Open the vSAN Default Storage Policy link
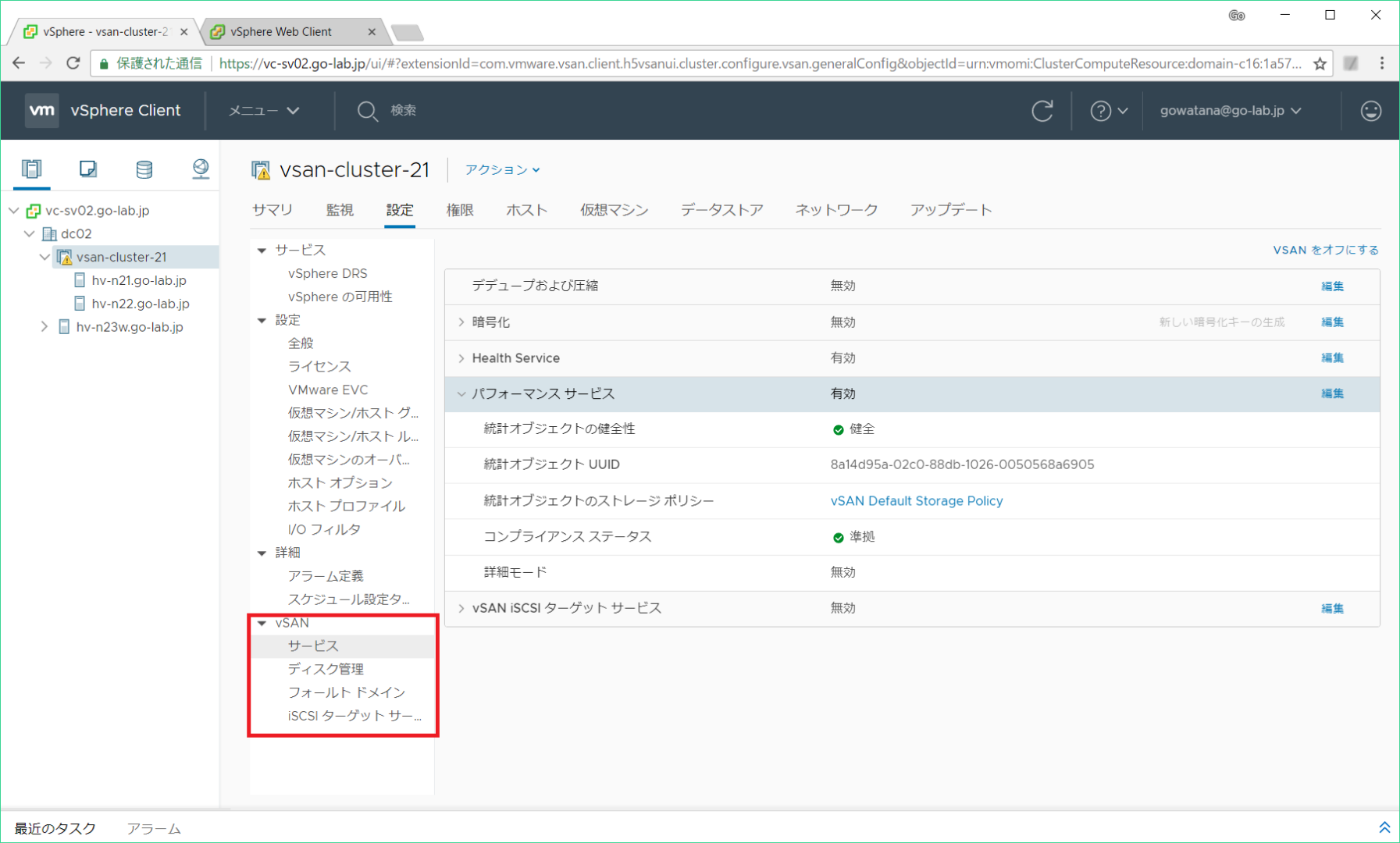 click(917, 501)
